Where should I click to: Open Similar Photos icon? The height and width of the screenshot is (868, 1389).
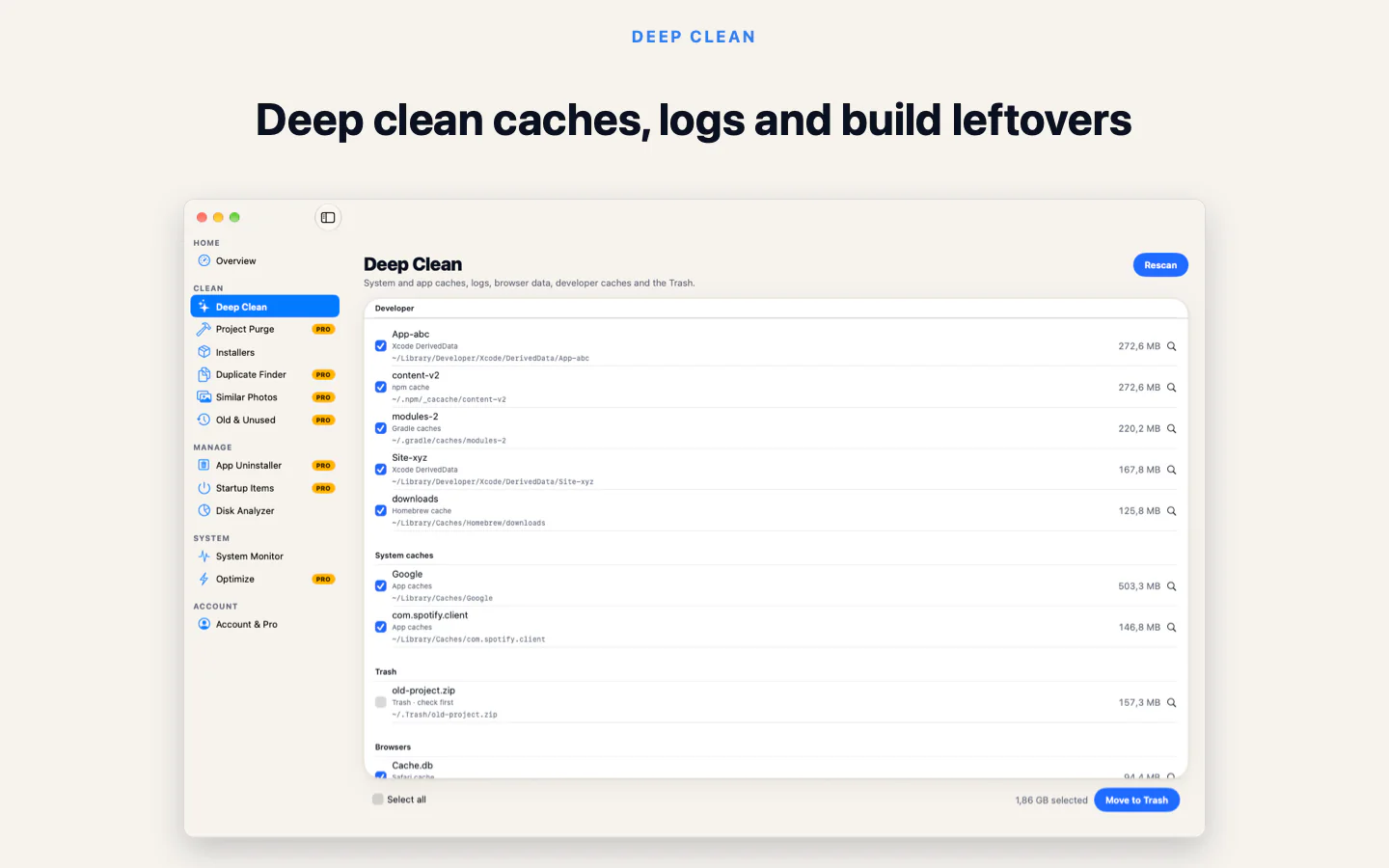coord(204,397)
